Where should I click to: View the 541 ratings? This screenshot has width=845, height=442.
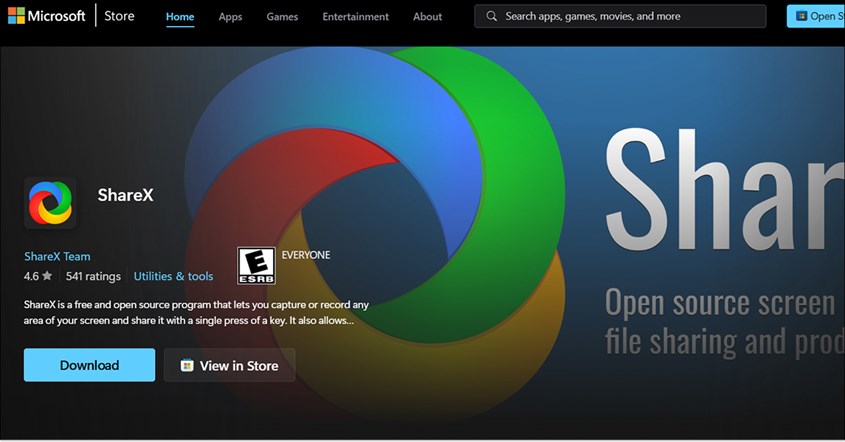[x=93, y=276]
